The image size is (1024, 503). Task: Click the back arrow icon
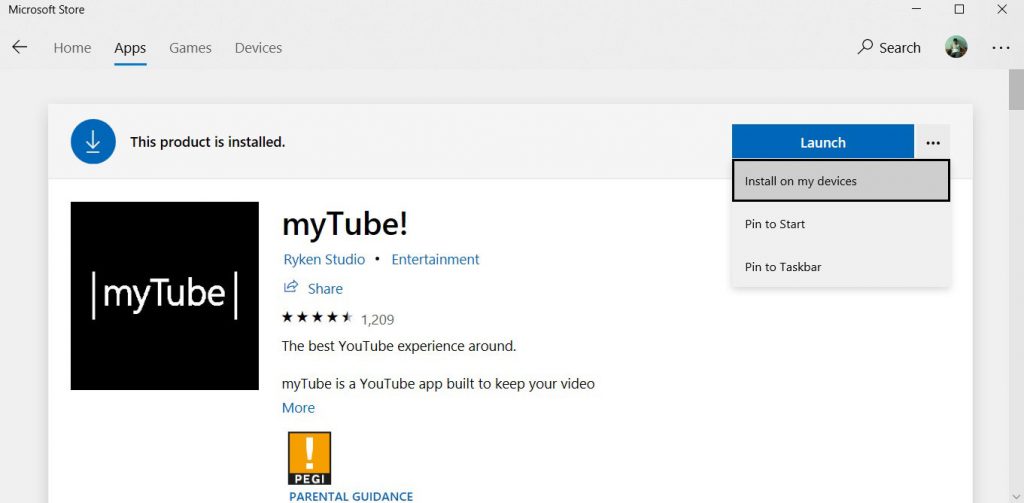pos(20,47)
